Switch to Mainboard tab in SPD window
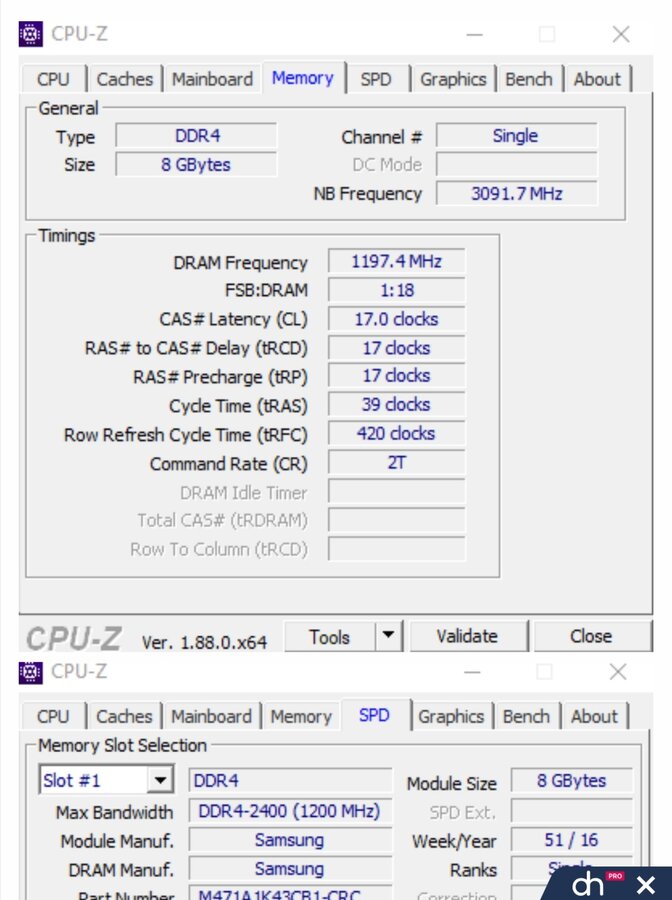Screen dimensions: 672x900 (211, 716)
